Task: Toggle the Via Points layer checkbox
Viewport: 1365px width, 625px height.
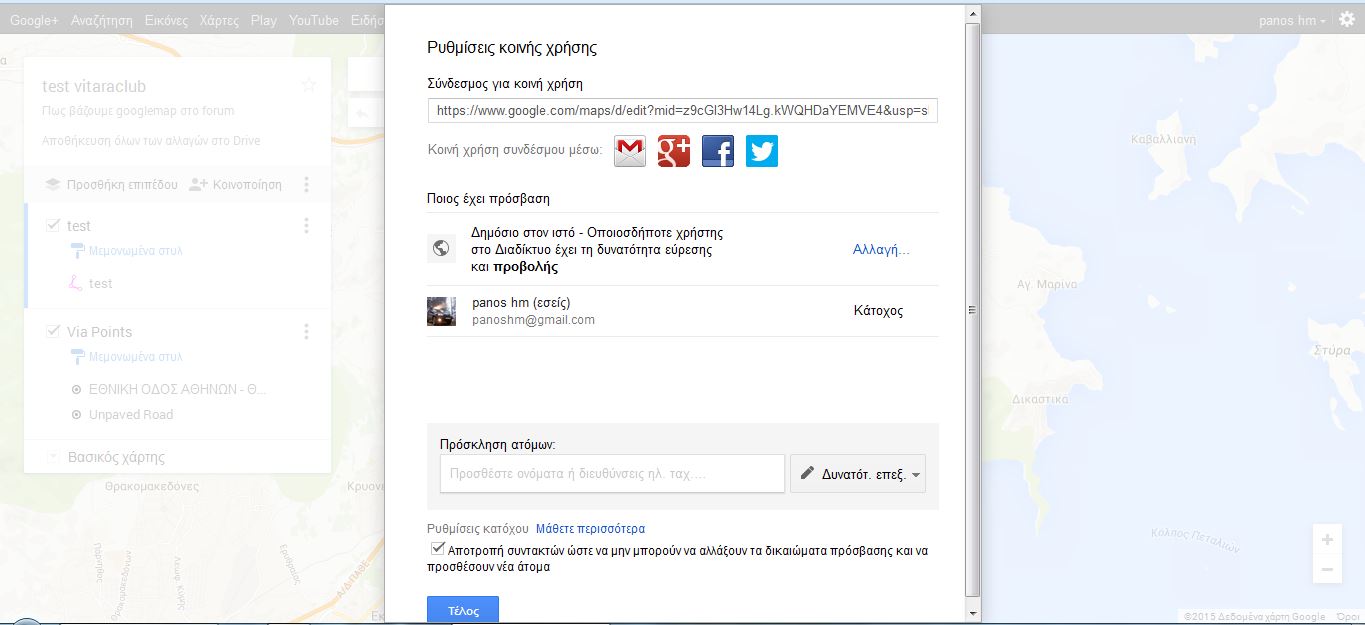Action: tap(53, 332)
